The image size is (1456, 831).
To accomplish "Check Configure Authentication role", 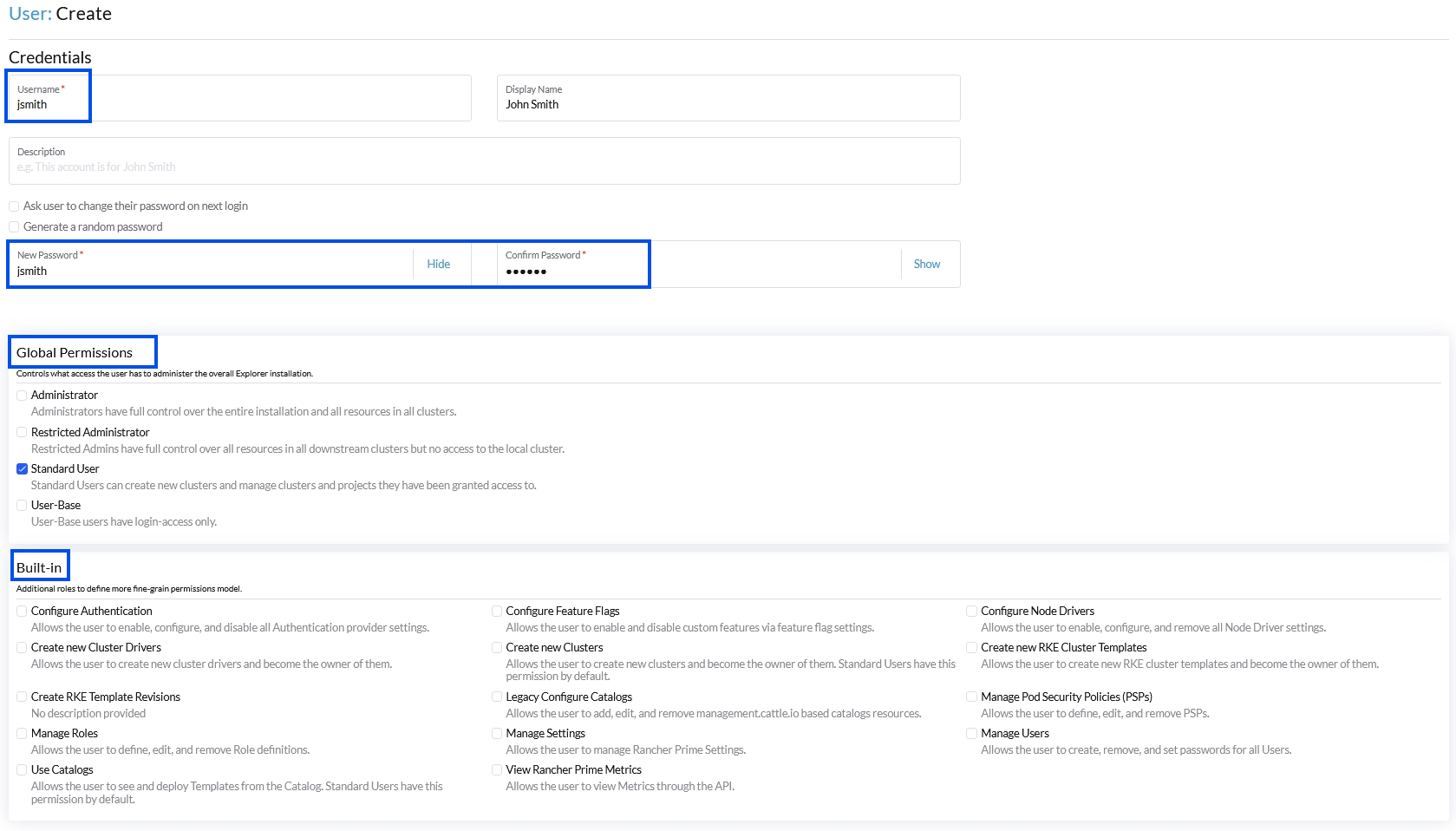I will tap(23, 612).
